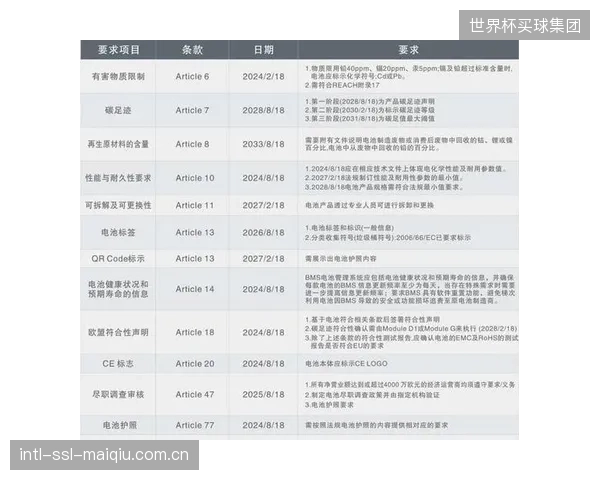Click the 需展示出电池护照内容 requirement text
The height and width of the screenshot is (480, 600).
click(341, 259)
